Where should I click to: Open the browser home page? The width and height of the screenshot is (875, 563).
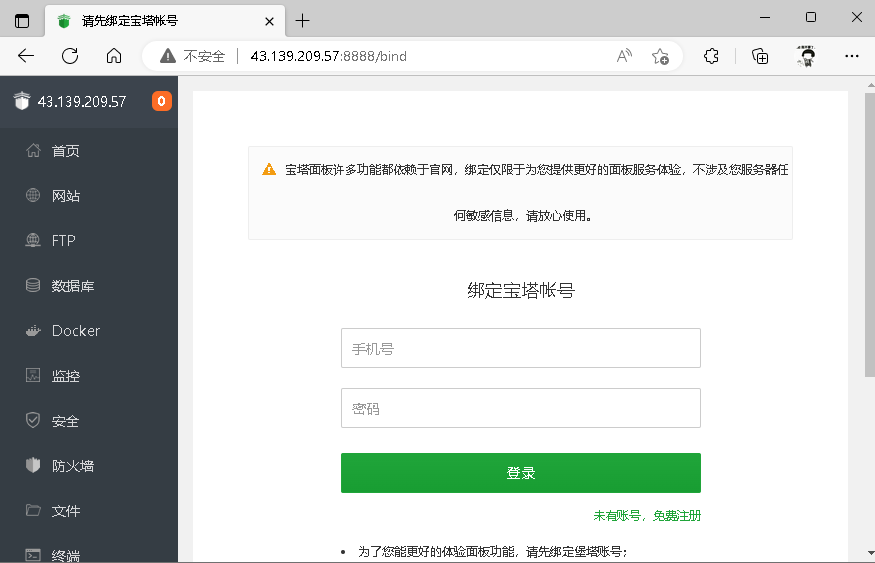pos(114,56)
